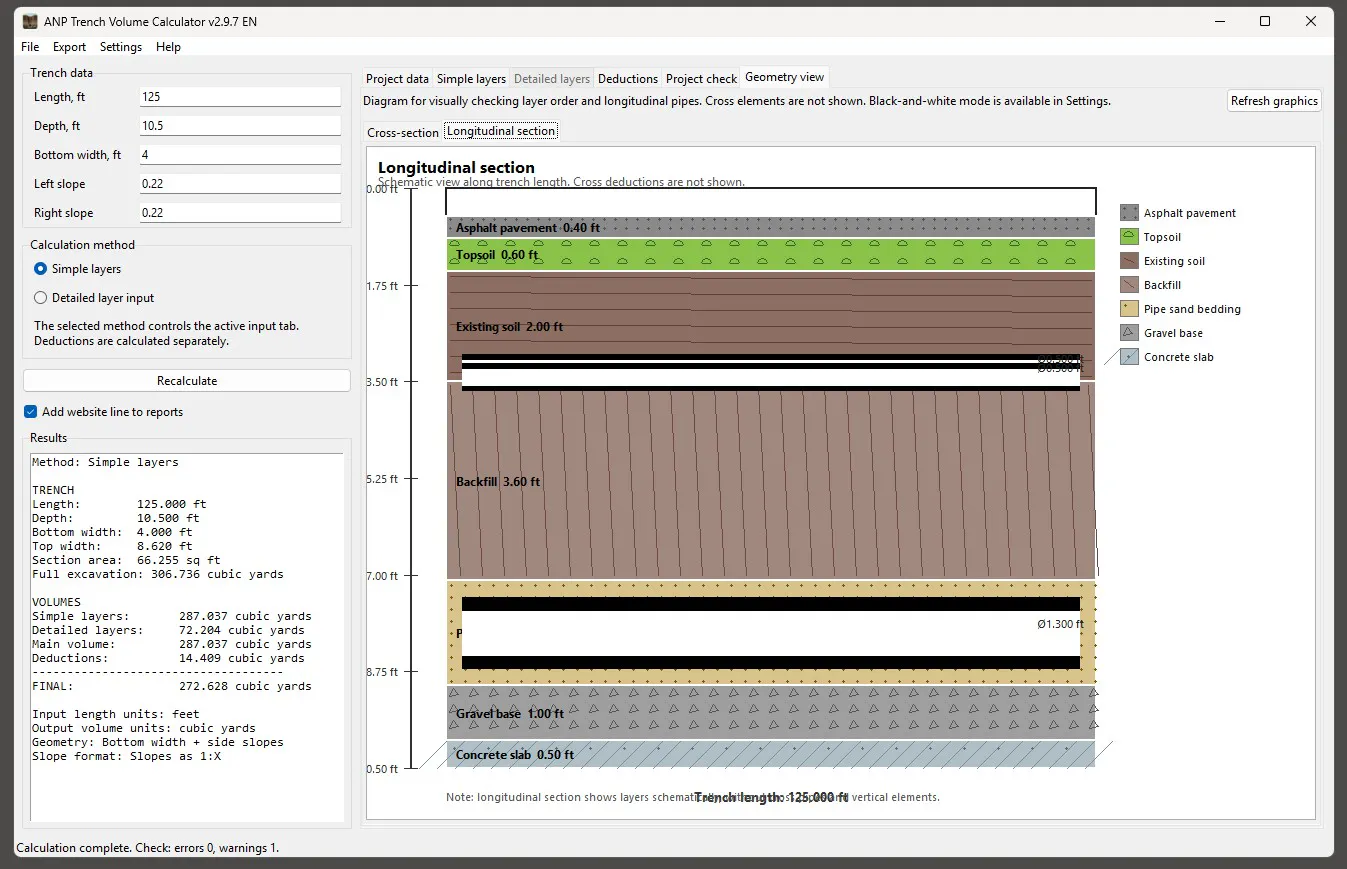Switch to the Simple layers tab
This screenshot has height=869, width=1347.
coord(471,79)
